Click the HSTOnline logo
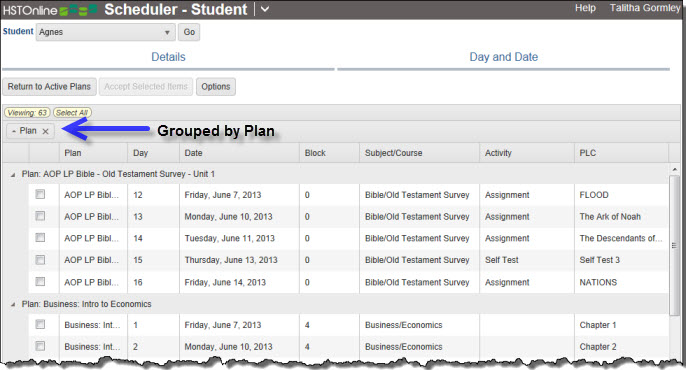The height and width of the screenshot is (370, 686). click(x=50, y=10)
